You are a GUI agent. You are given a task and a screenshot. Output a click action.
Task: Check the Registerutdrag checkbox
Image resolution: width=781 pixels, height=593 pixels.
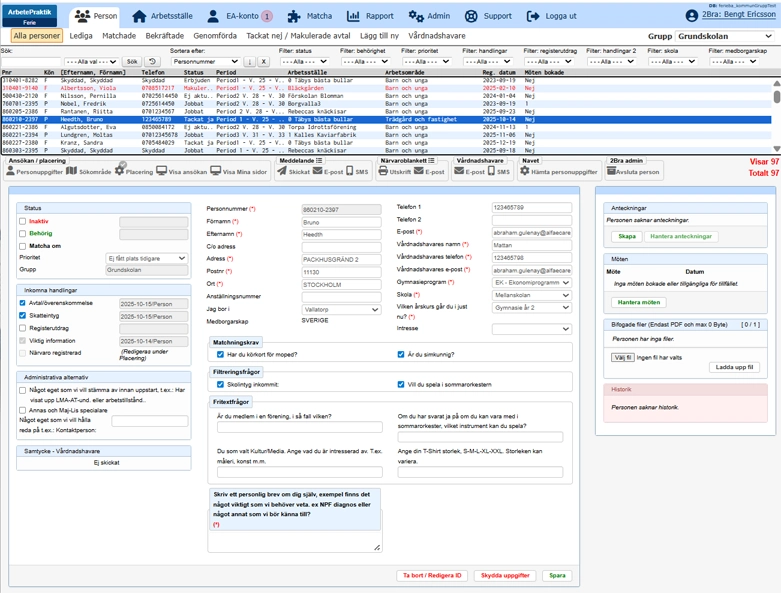[x=22, y=328]
